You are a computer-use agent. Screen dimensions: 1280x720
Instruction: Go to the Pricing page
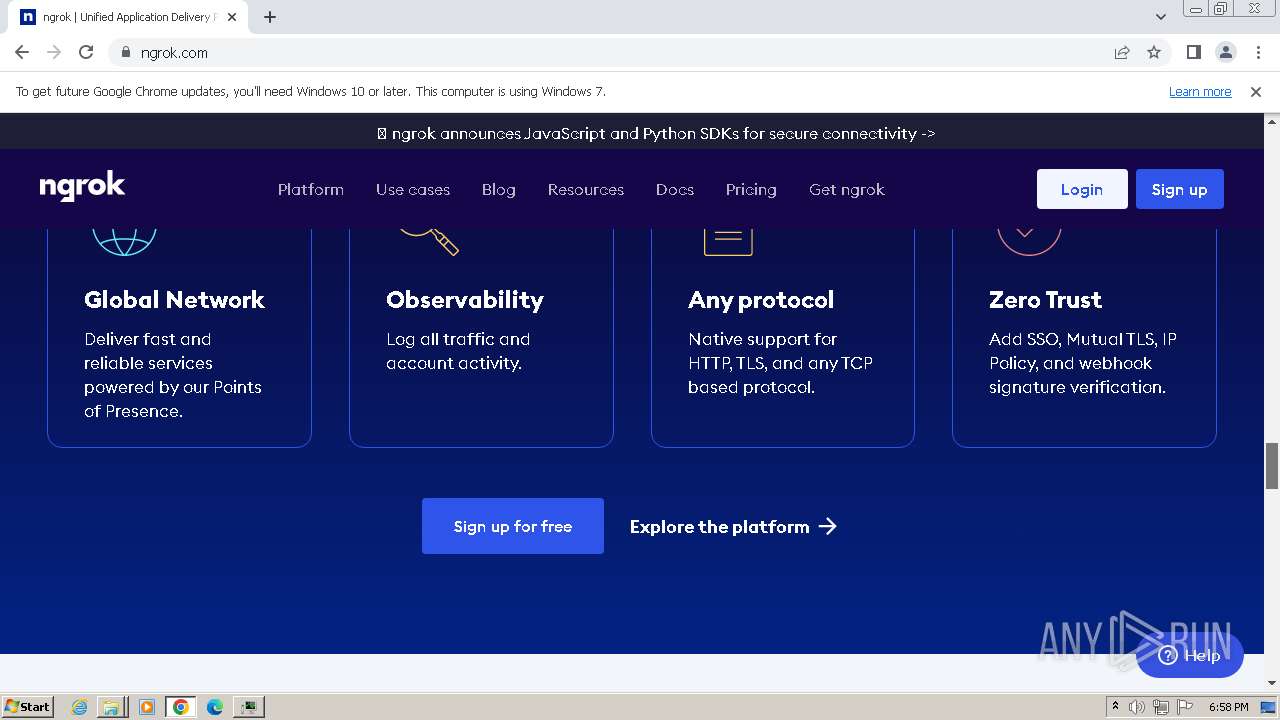[x=751, y=189]
